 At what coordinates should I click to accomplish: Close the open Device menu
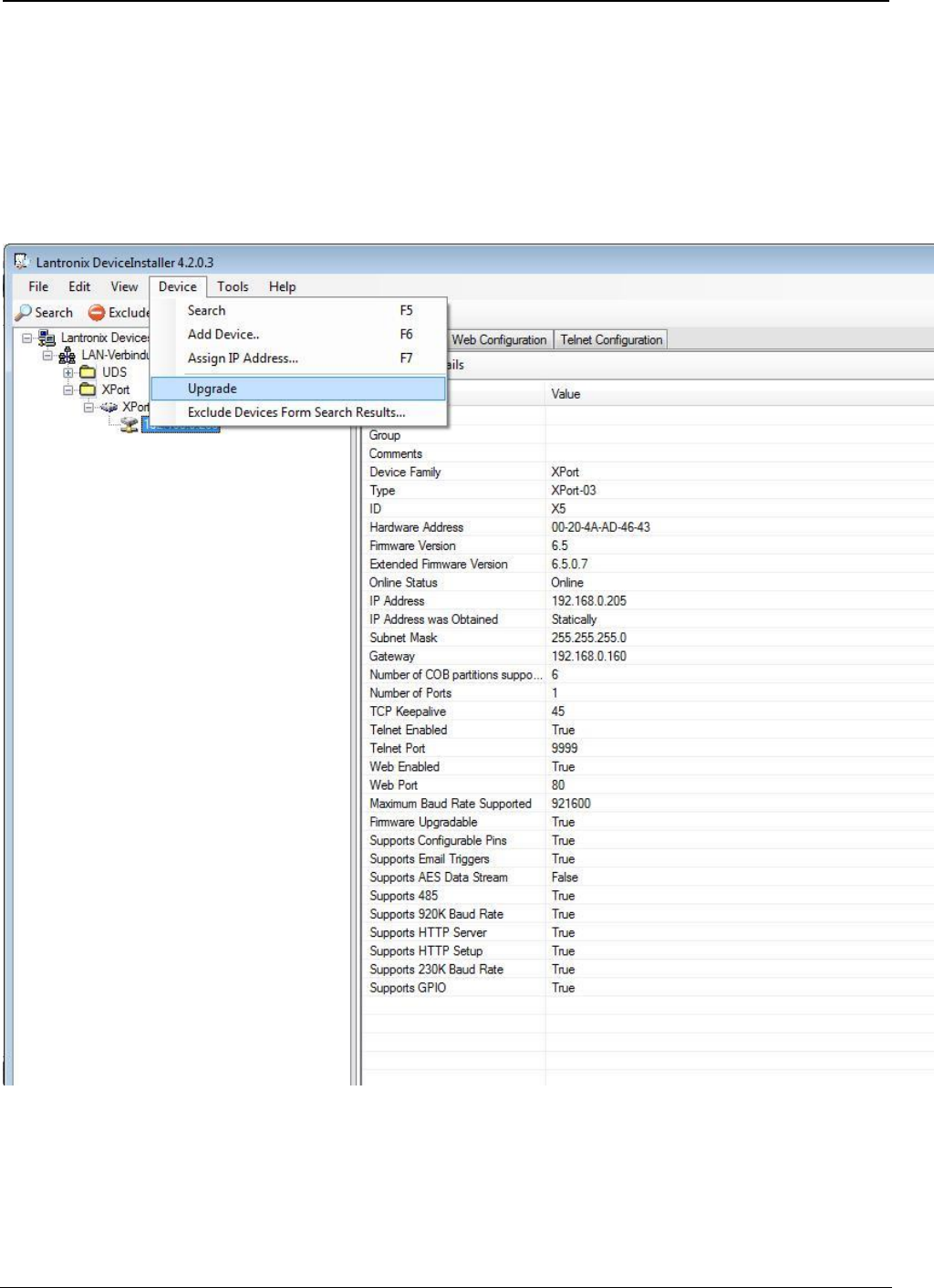point(178,286)
